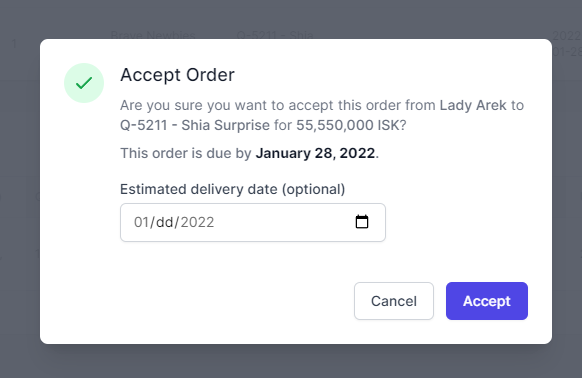Click the 'This order is due by' text
Viewport: 582px width, 378px height.
(x=186, y=153)
